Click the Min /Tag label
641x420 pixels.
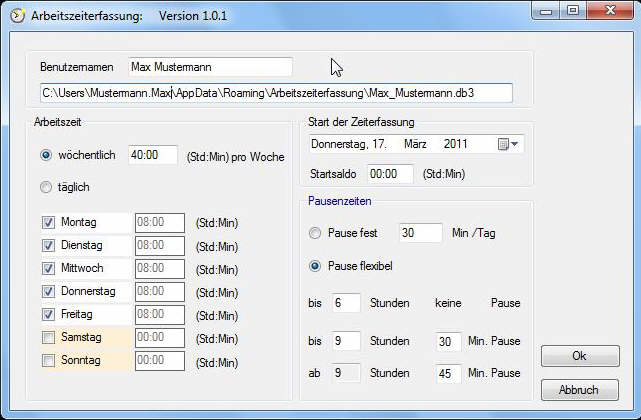coord(473,233)
